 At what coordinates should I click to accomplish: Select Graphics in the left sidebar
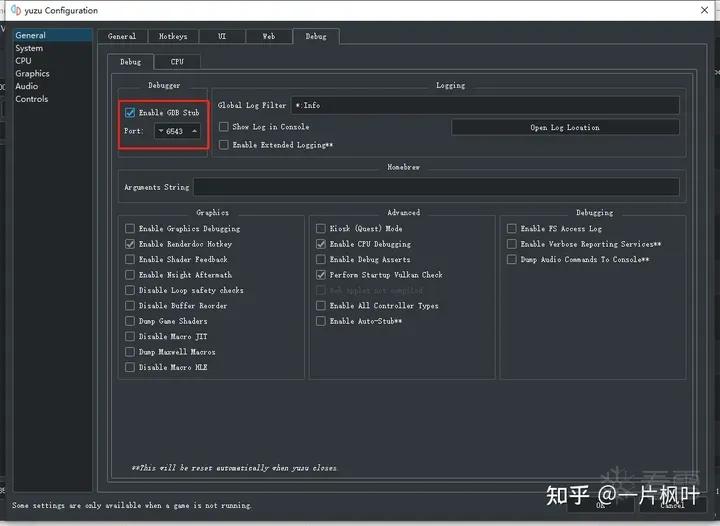[32, 73]
